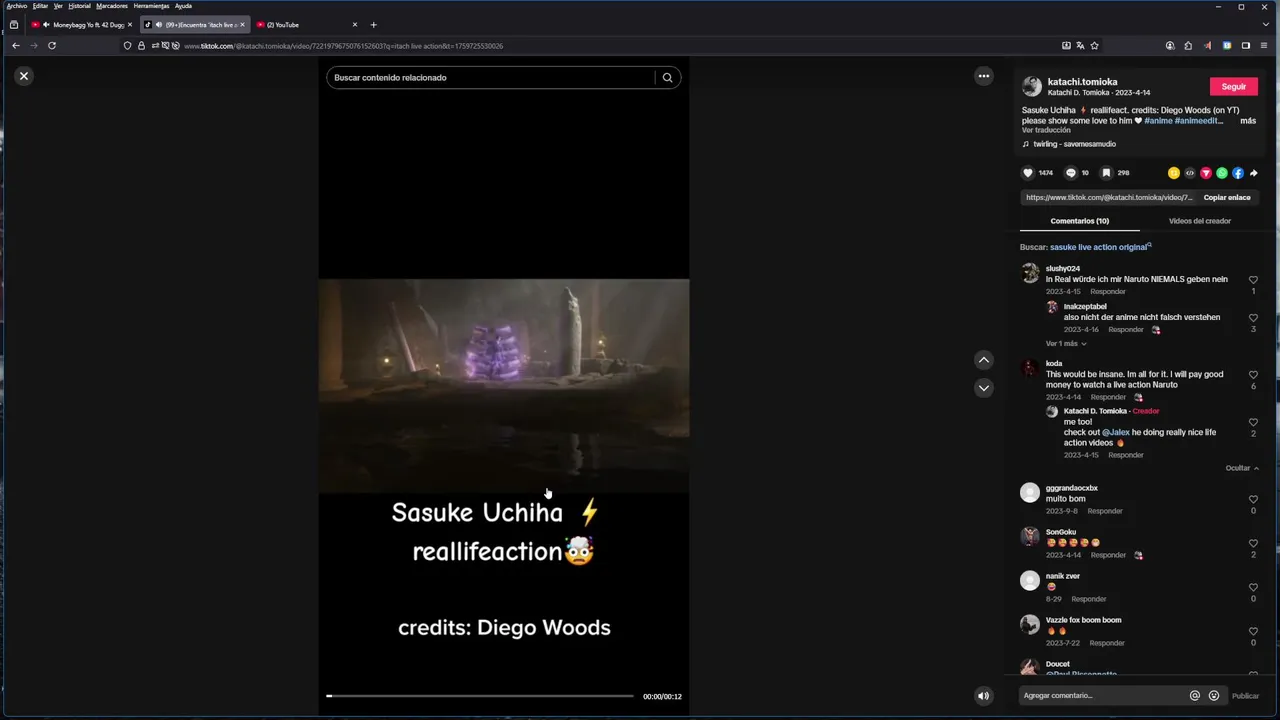Click translate page icon in address bar
1280x720 pixels.
click(1080, 45)
